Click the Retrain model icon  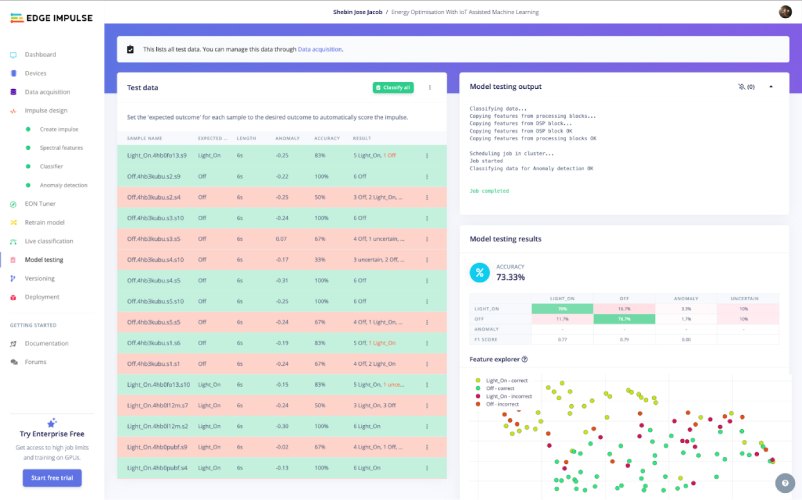coord(13,222)
